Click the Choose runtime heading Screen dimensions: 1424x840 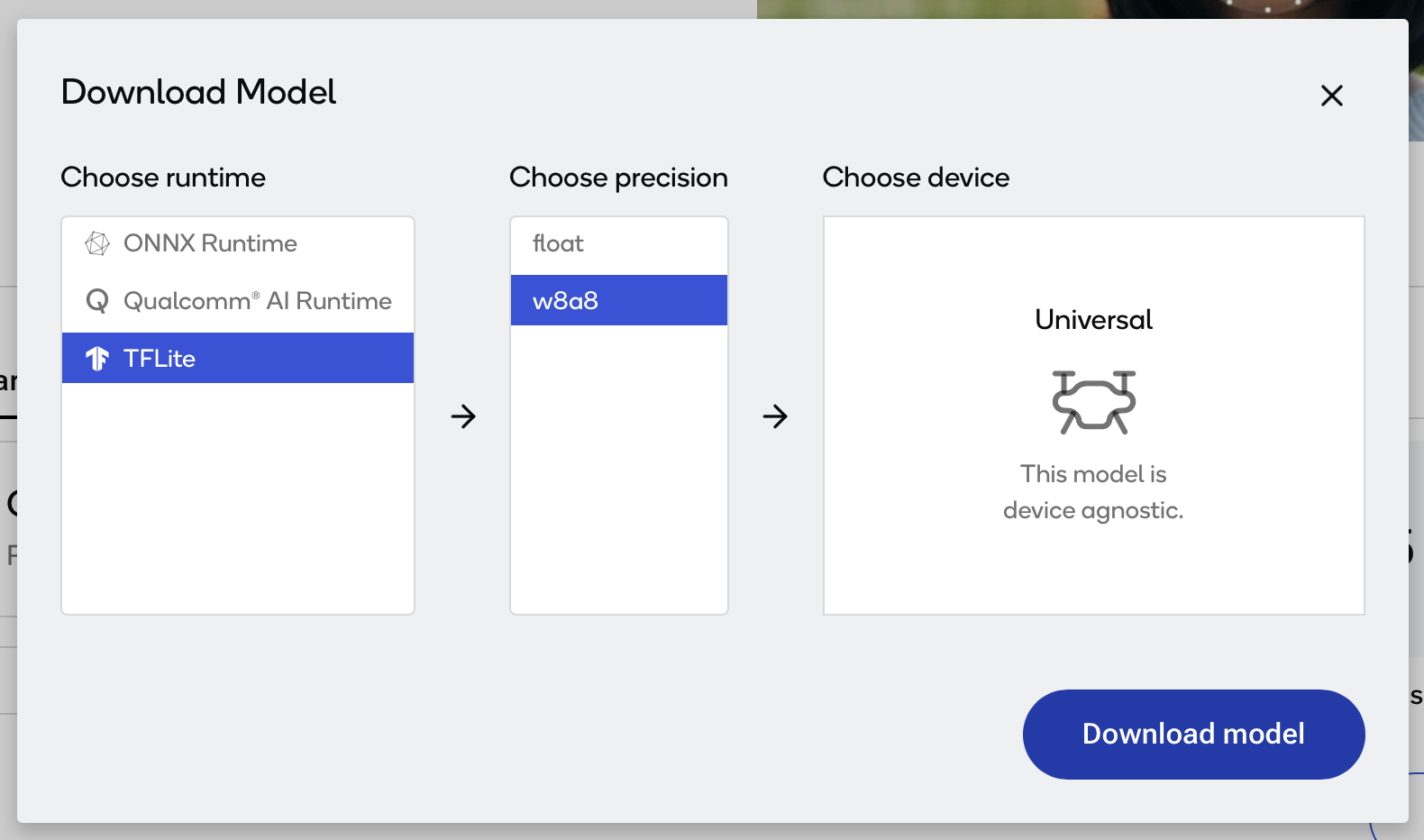tap(163, 178)
